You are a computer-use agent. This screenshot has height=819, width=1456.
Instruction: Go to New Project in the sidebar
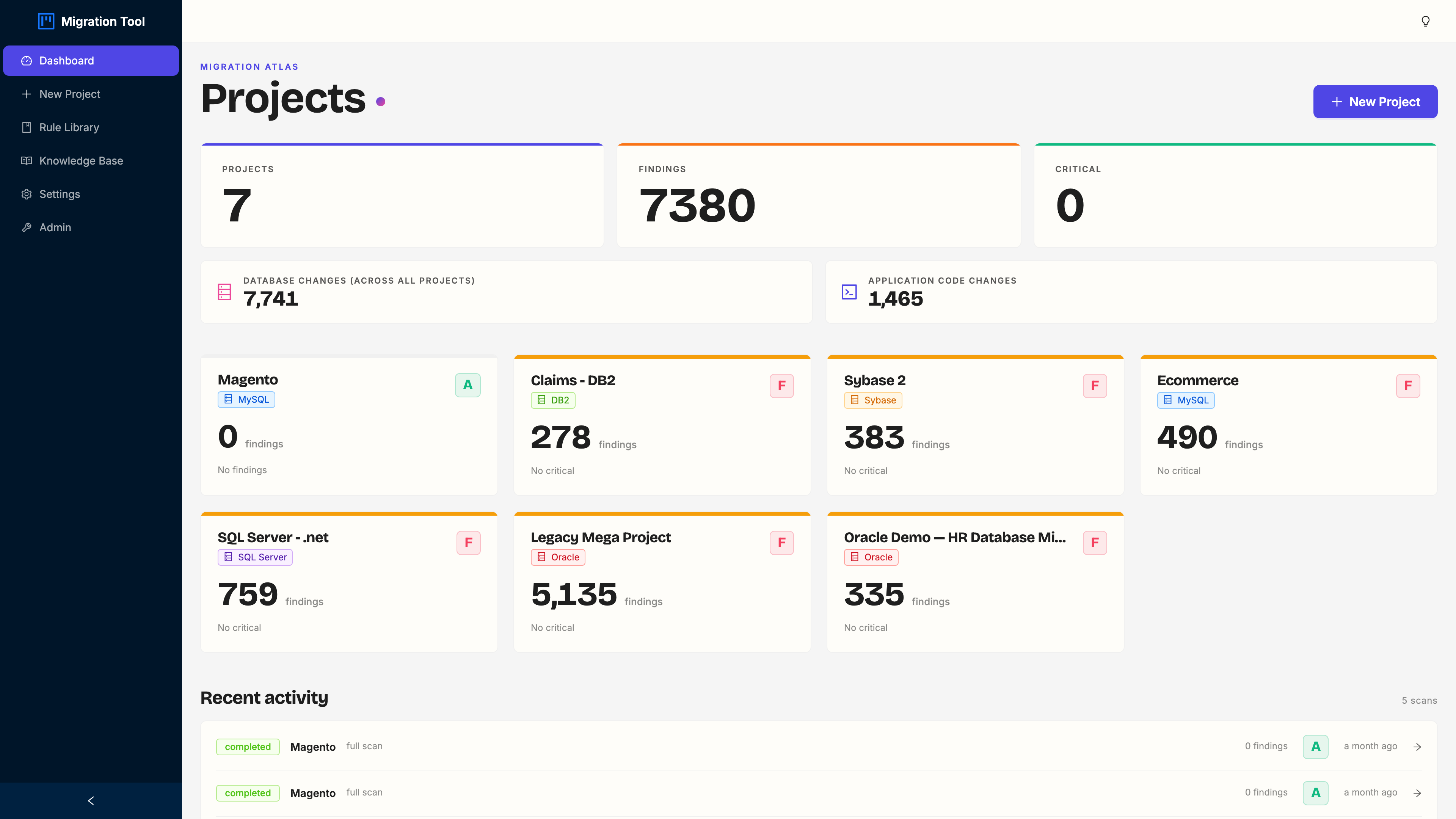[x=91, y=94]
